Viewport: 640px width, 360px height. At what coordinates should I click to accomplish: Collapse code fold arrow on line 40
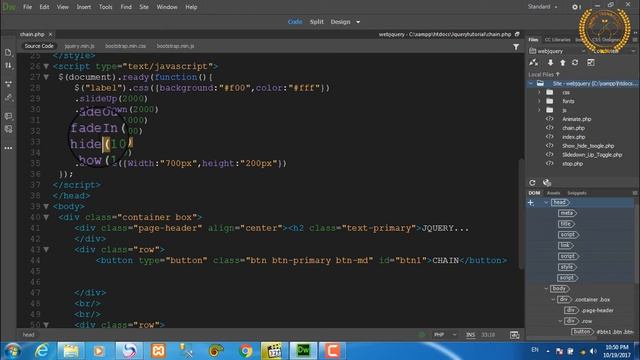(46, 217)
